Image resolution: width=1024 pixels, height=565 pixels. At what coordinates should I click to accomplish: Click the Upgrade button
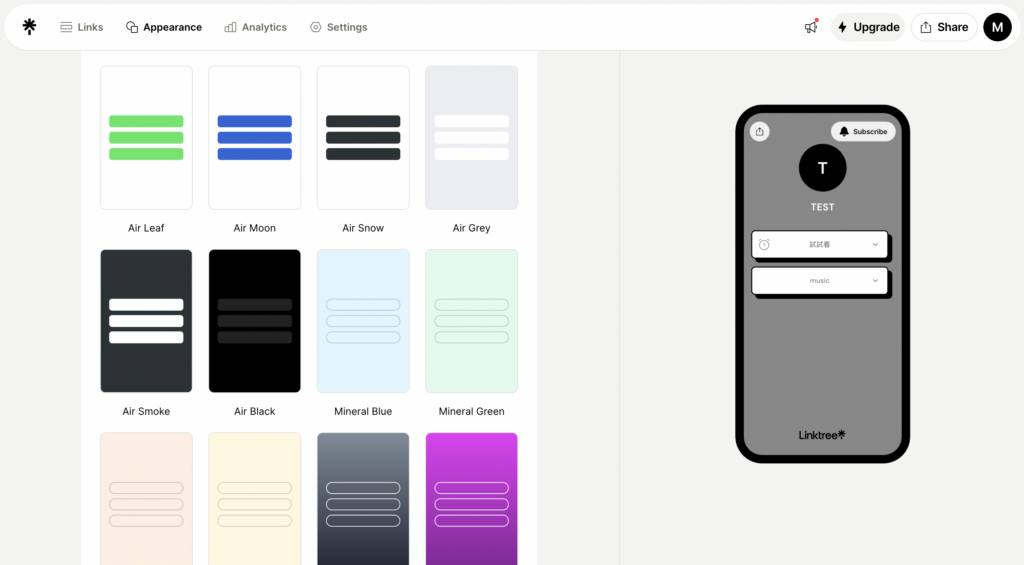pyautogui.click(x=868, y=27)
